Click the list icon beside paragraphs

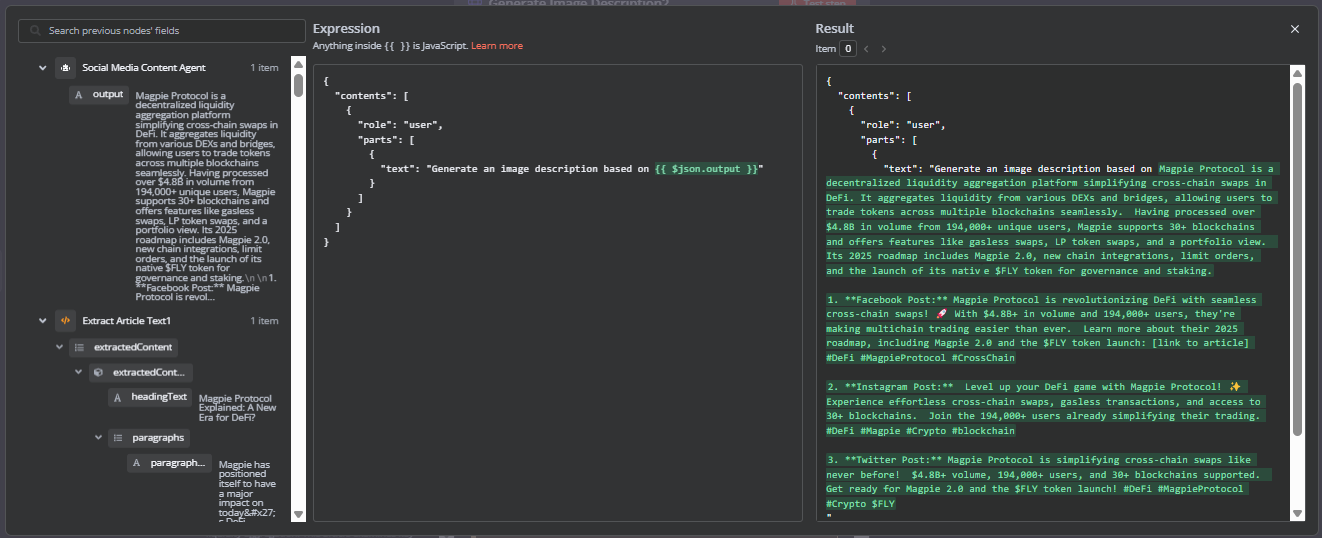(117, 438)
